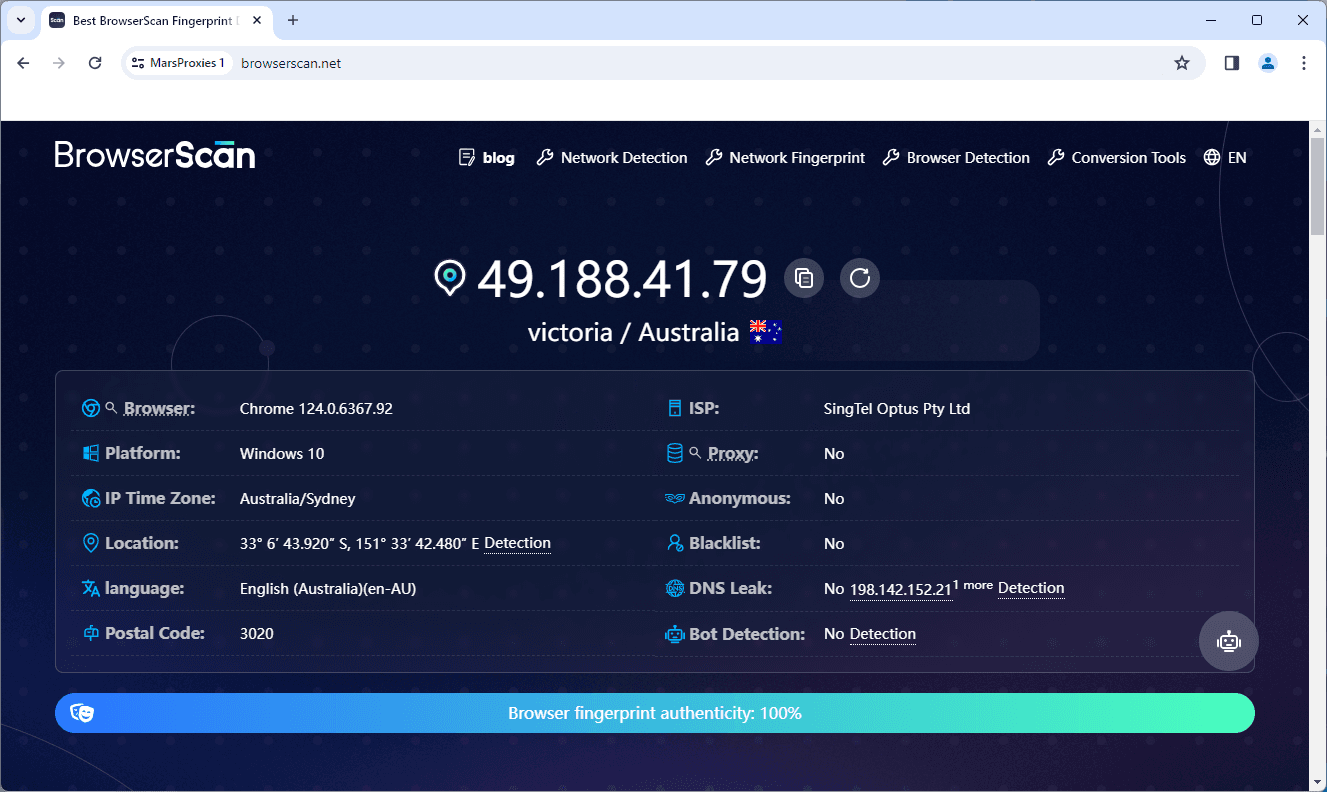1327x792 pixels.
Task: Click the 'English (Australia)(en-AU)' value
Action: [328, 588]
